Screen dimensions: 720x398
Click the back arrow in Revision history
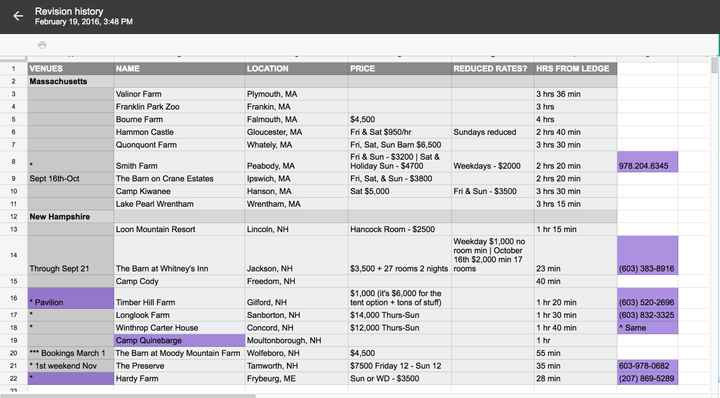pos(18,16)
